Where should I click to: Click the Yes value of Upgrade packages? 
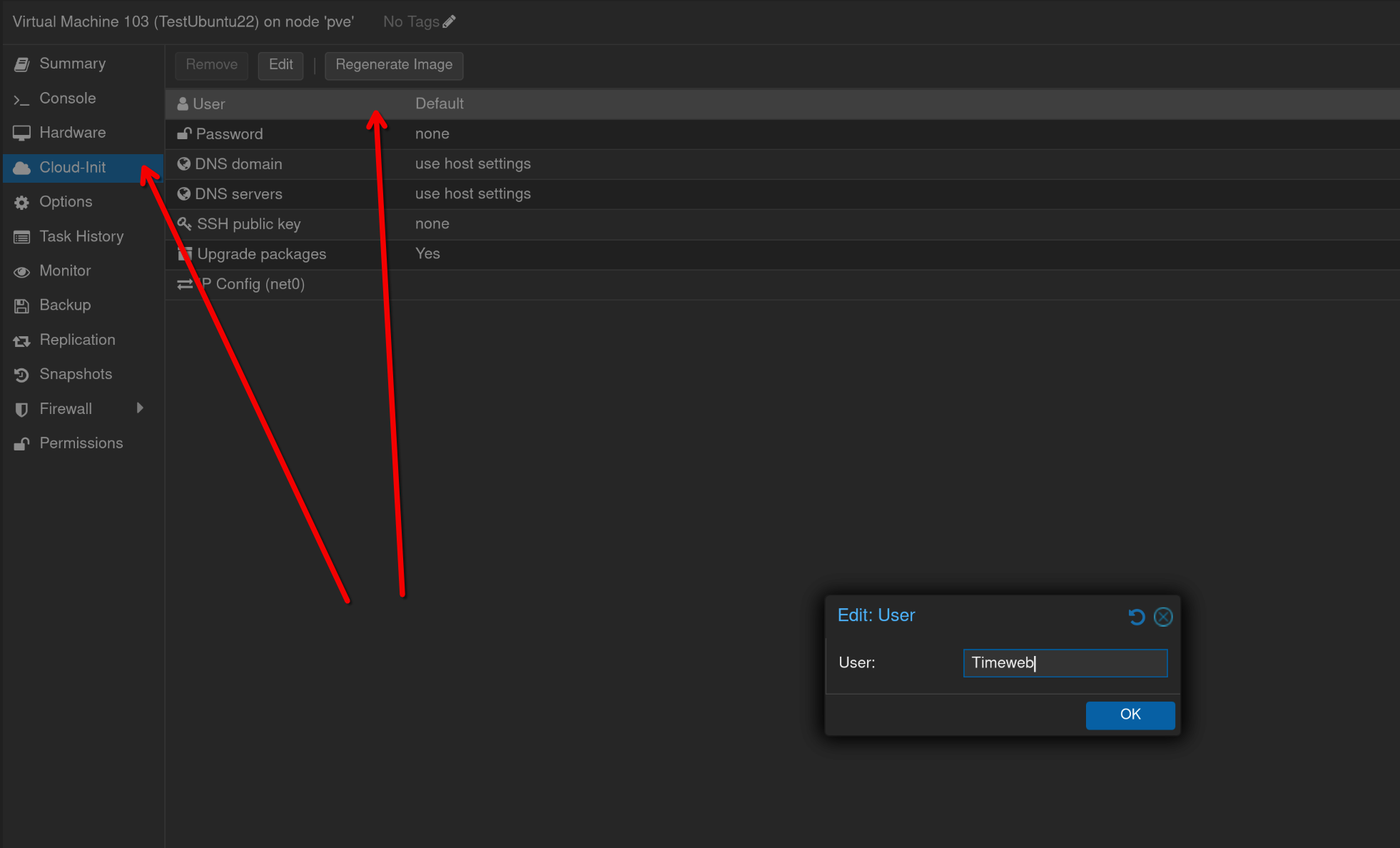pos(427,254)
